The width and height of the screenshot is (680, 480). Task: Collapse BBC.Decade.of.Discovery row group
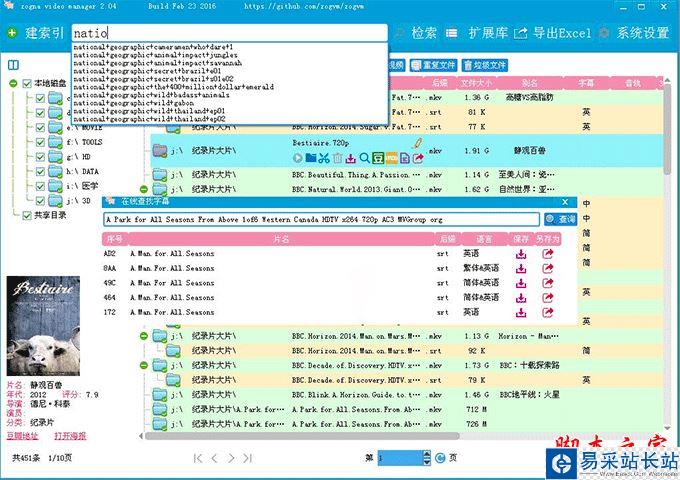(x=144, y=366)
